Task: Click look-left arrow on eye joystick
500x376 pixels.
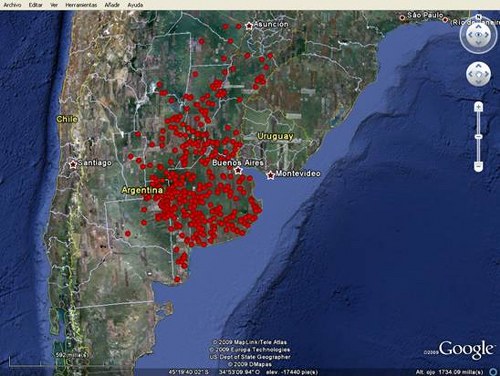Action: pyautogui.click(x=470, y=35)
